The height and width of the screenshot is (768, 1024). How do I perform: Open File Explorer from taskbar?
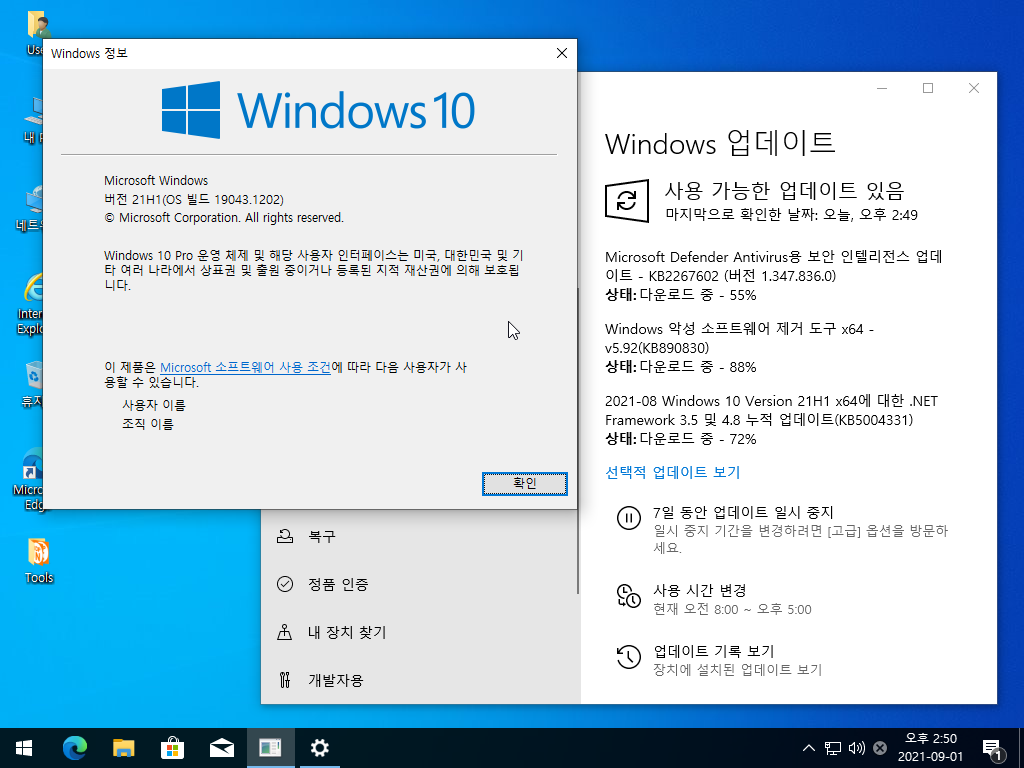[123, 748]
